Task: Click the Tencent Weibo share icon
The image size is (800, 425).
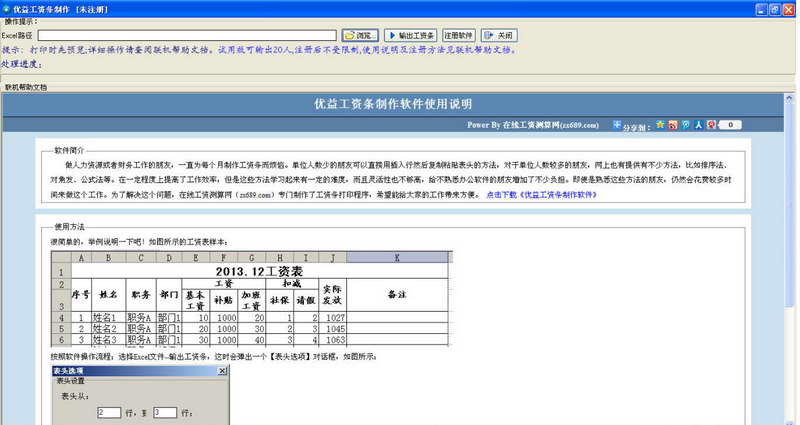Action: coord(686,124)
